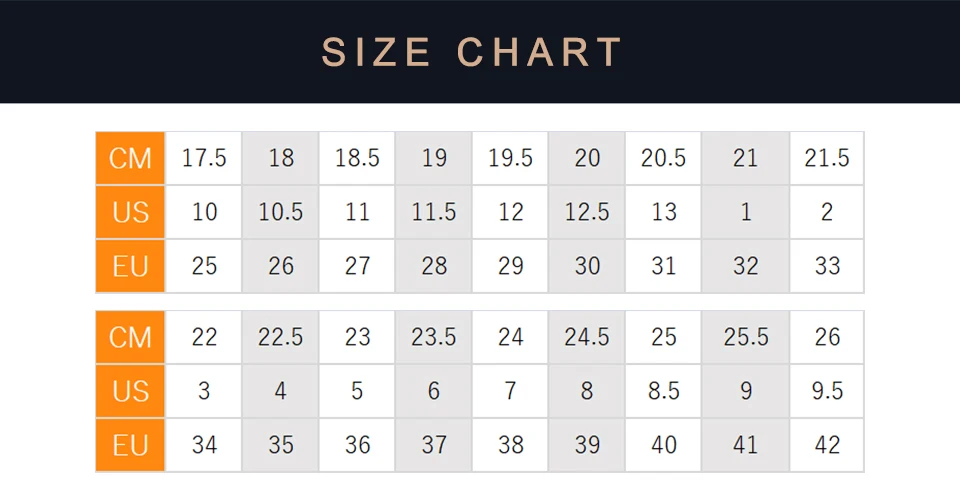Screen dimensions: 960x500
Task: Click the US 1 size cell
Action: (745, 212)
